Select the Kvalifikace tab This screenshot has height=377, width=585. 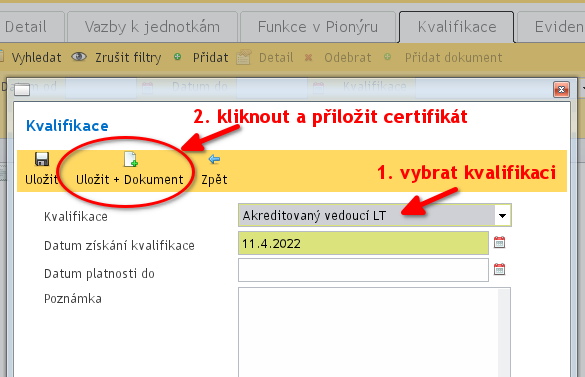tap(457, 27)
